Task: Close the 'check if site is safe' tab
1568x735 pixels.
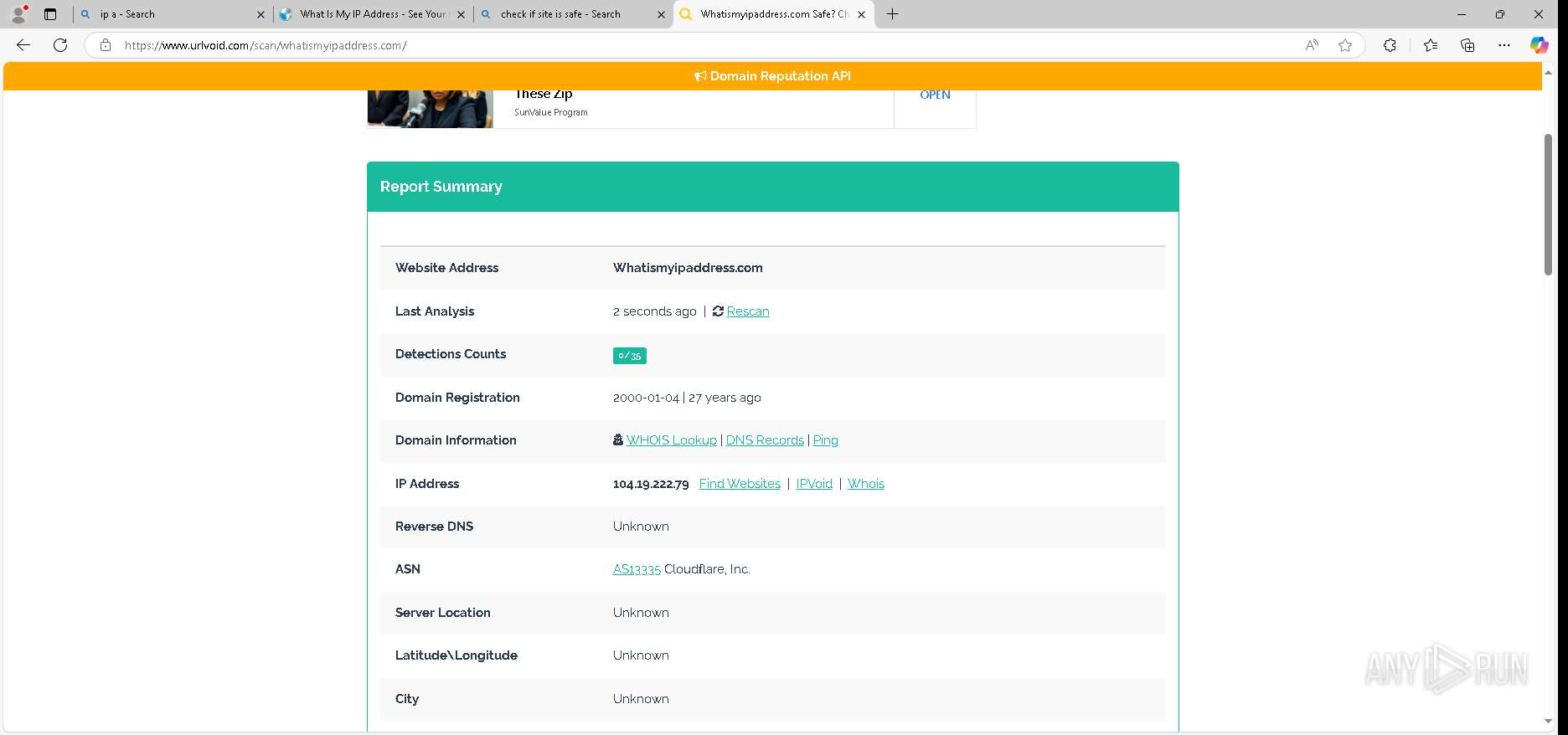Action: coord(661,14)
